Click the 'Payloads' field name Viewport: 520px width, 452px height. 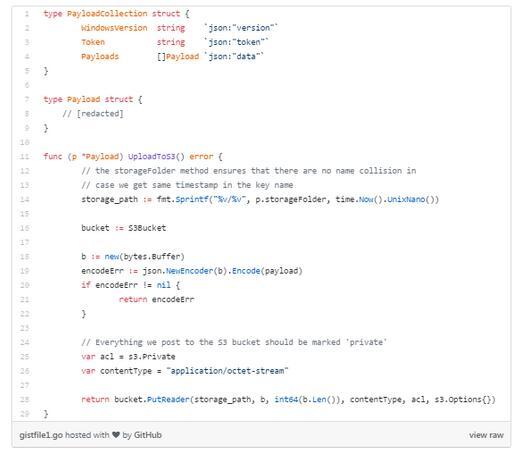[100, 57]
